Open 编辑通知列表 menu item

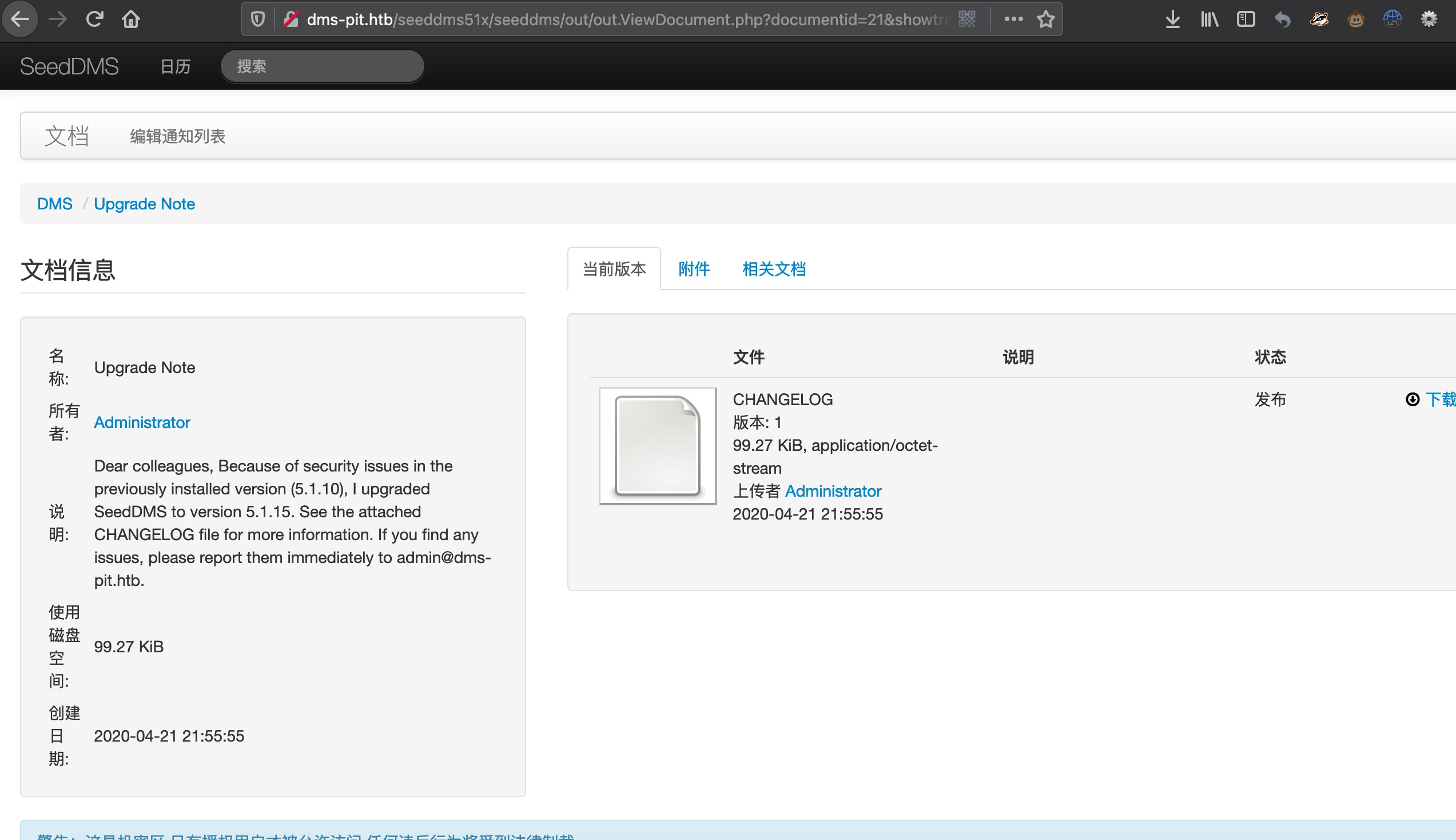[x=177, y=136]
